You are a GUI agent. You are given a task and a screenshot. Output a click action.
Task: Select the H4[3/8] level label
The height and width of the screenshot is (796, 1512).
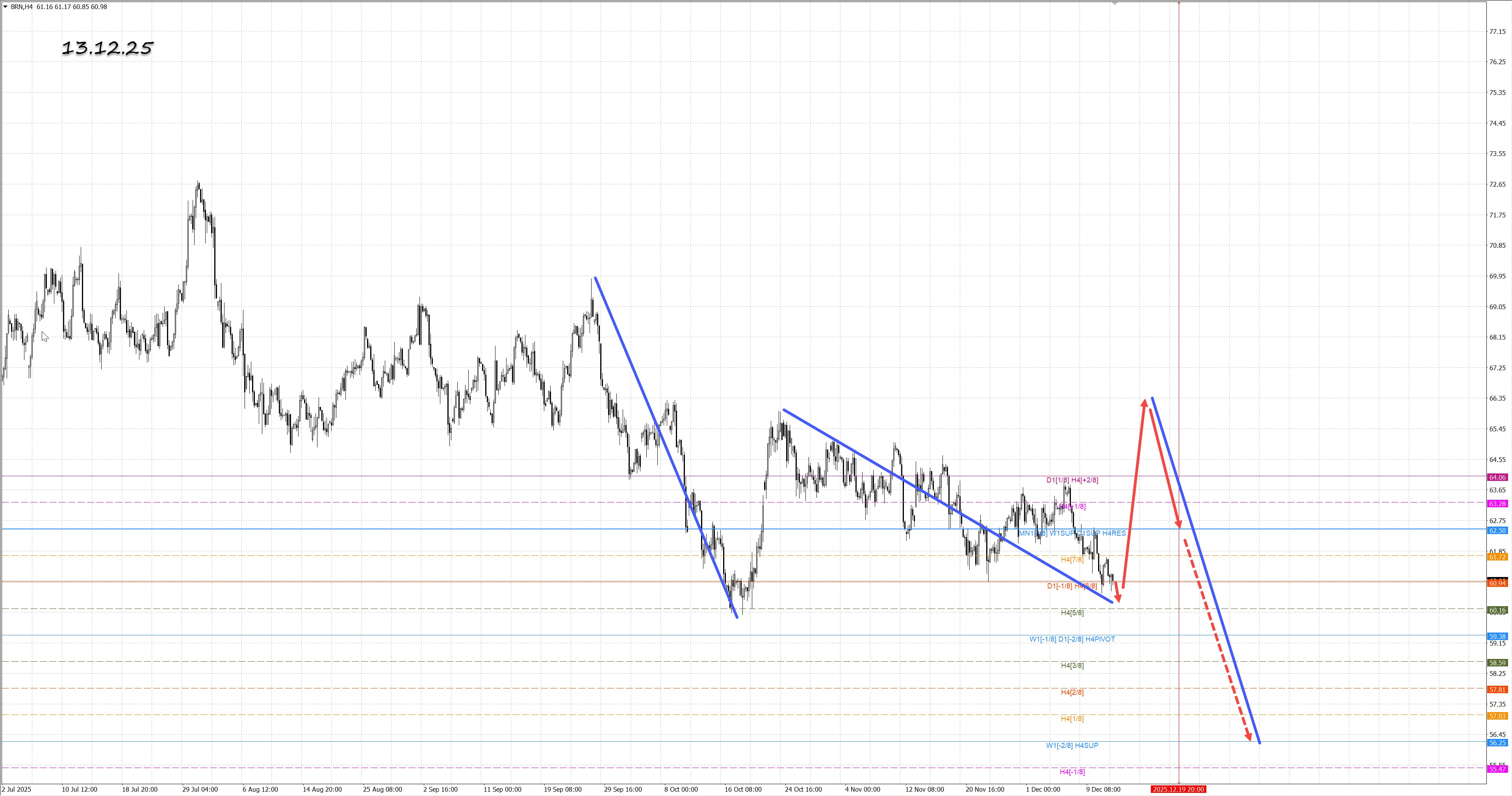(x=1072, y=666)
